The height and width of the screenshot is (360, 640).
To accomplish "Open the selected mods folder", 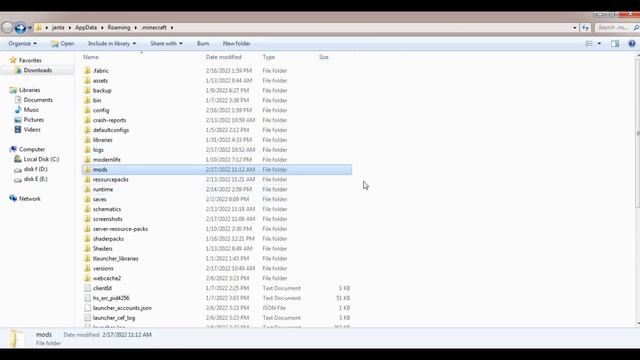I will click(x=63, y=43).
